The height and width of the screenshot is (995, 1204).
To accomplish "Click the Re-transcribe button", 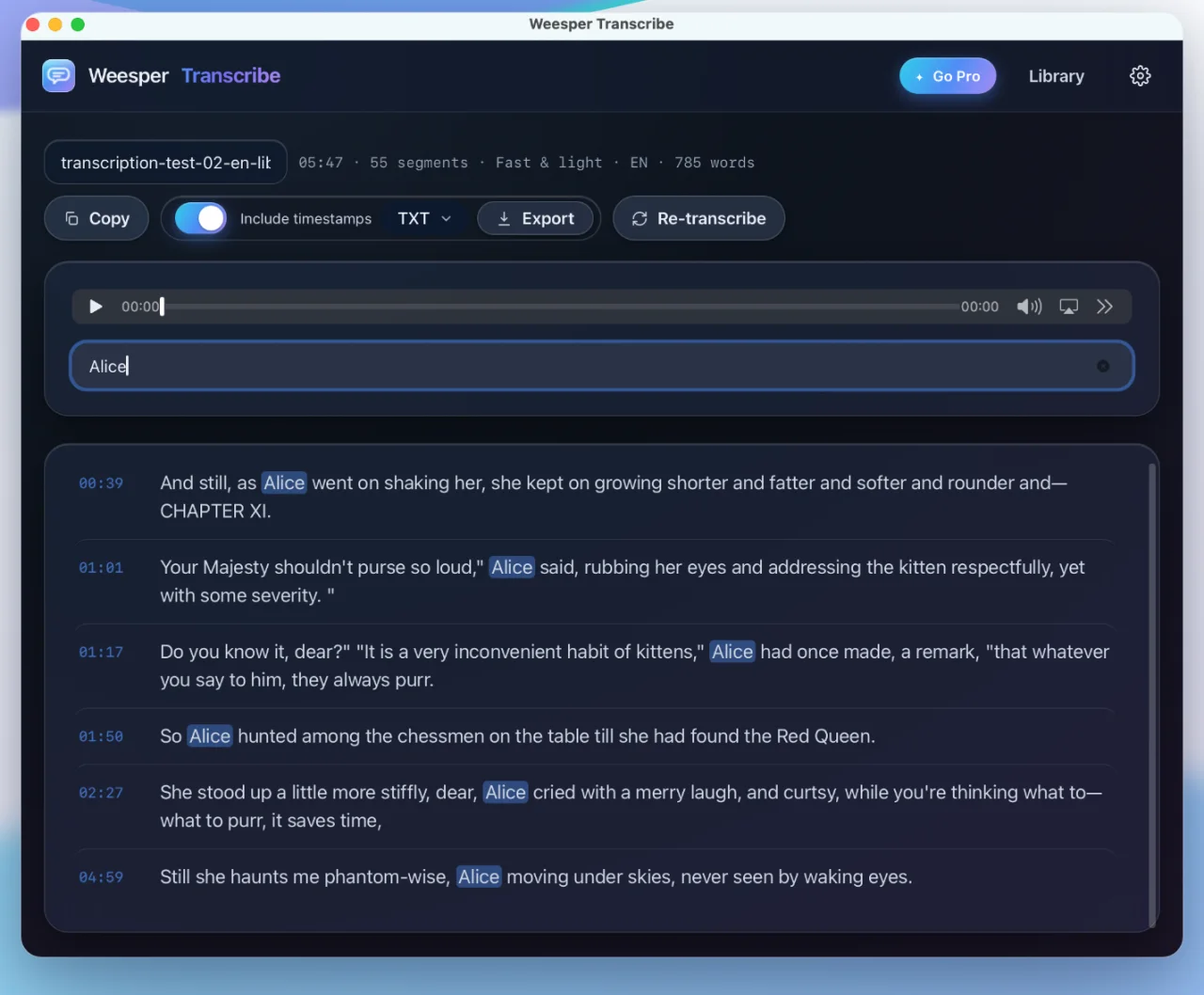I will point(699,218).
